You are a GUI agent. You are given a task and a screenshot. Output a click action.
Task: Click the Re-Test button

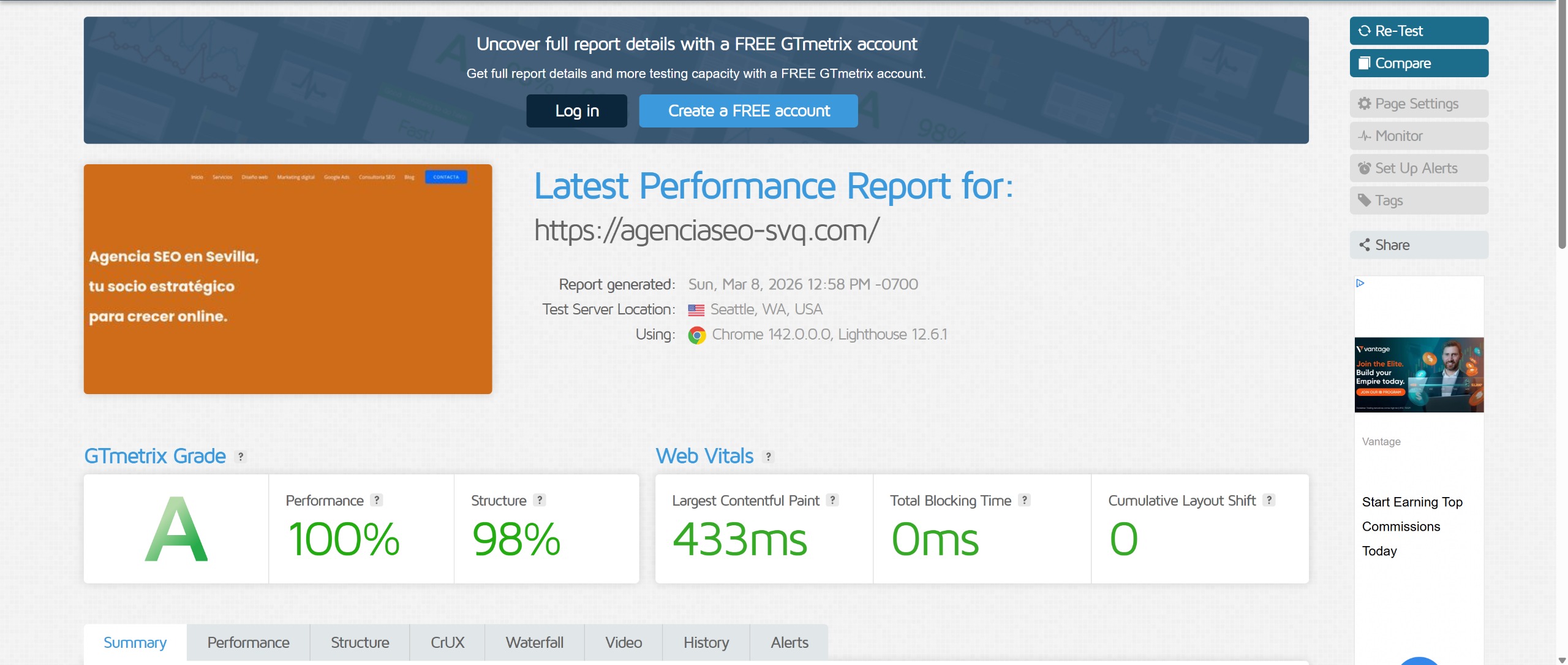pos(1419,31)
